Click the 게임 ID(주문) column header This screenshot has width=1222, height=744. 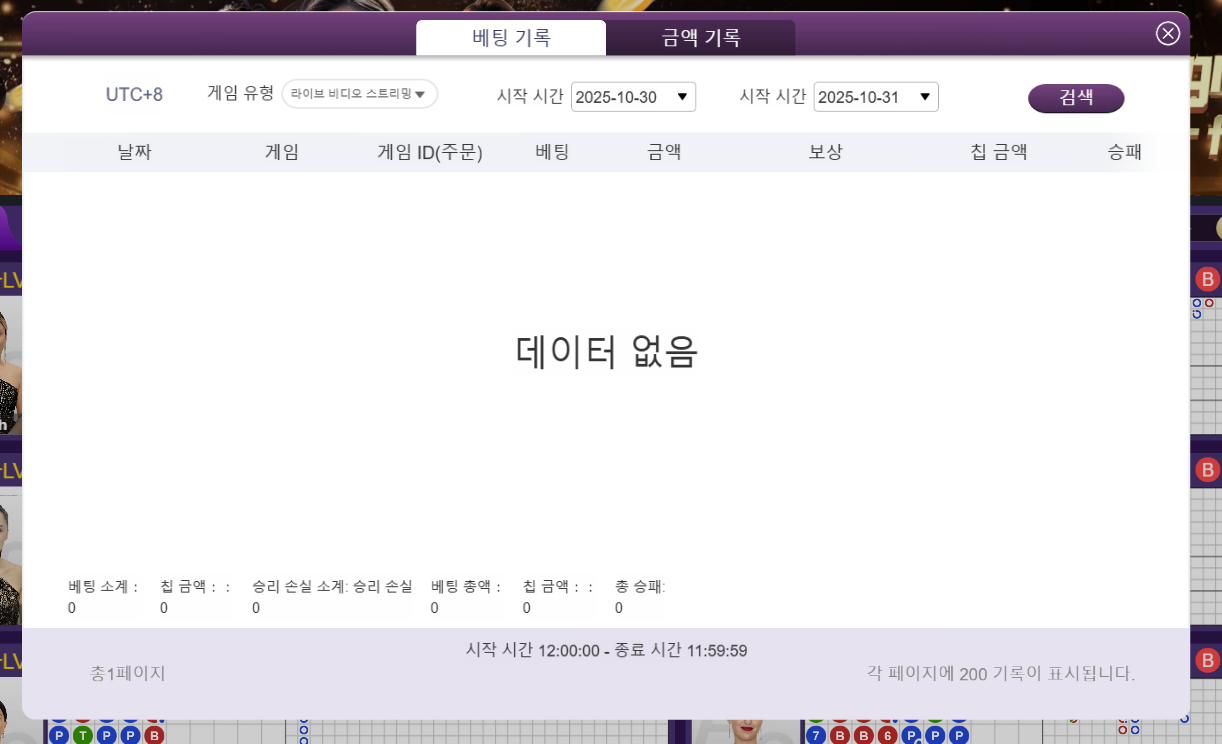click(x=430, y=153)
